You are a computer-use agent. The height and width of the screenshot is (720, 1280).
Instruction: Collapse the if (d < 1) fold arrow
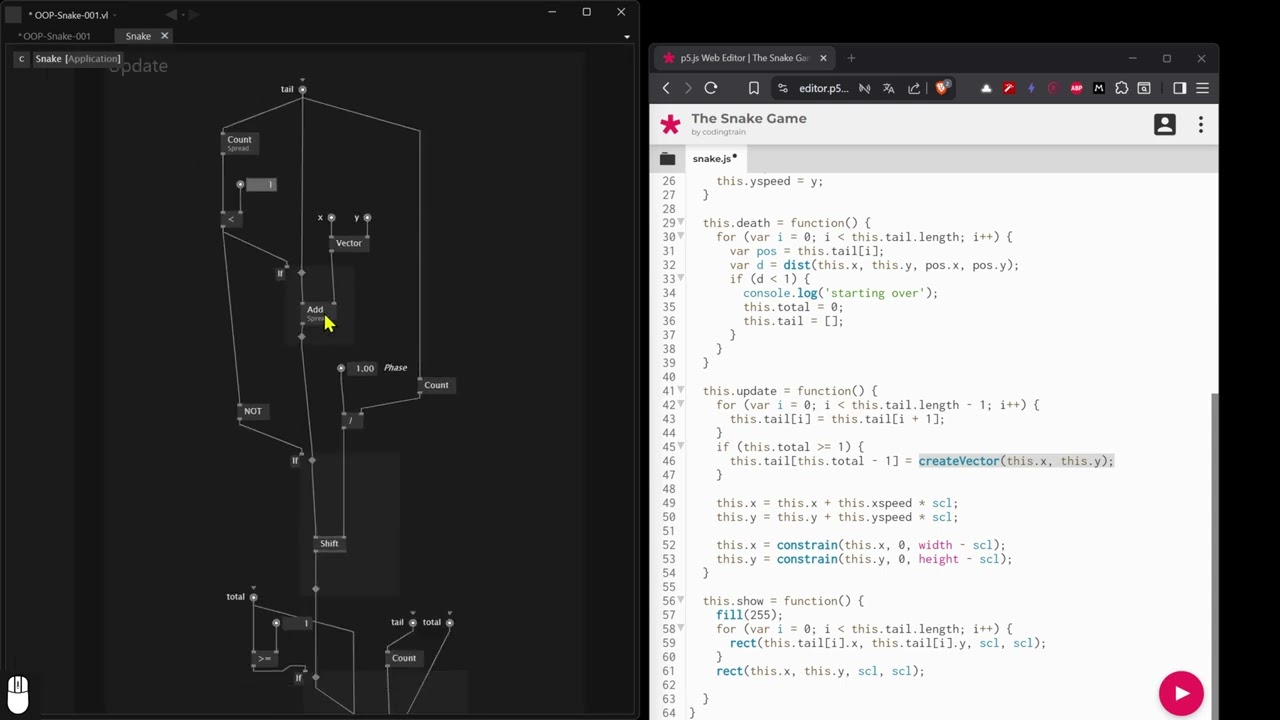pyautogui.click(x=682, y=278)
